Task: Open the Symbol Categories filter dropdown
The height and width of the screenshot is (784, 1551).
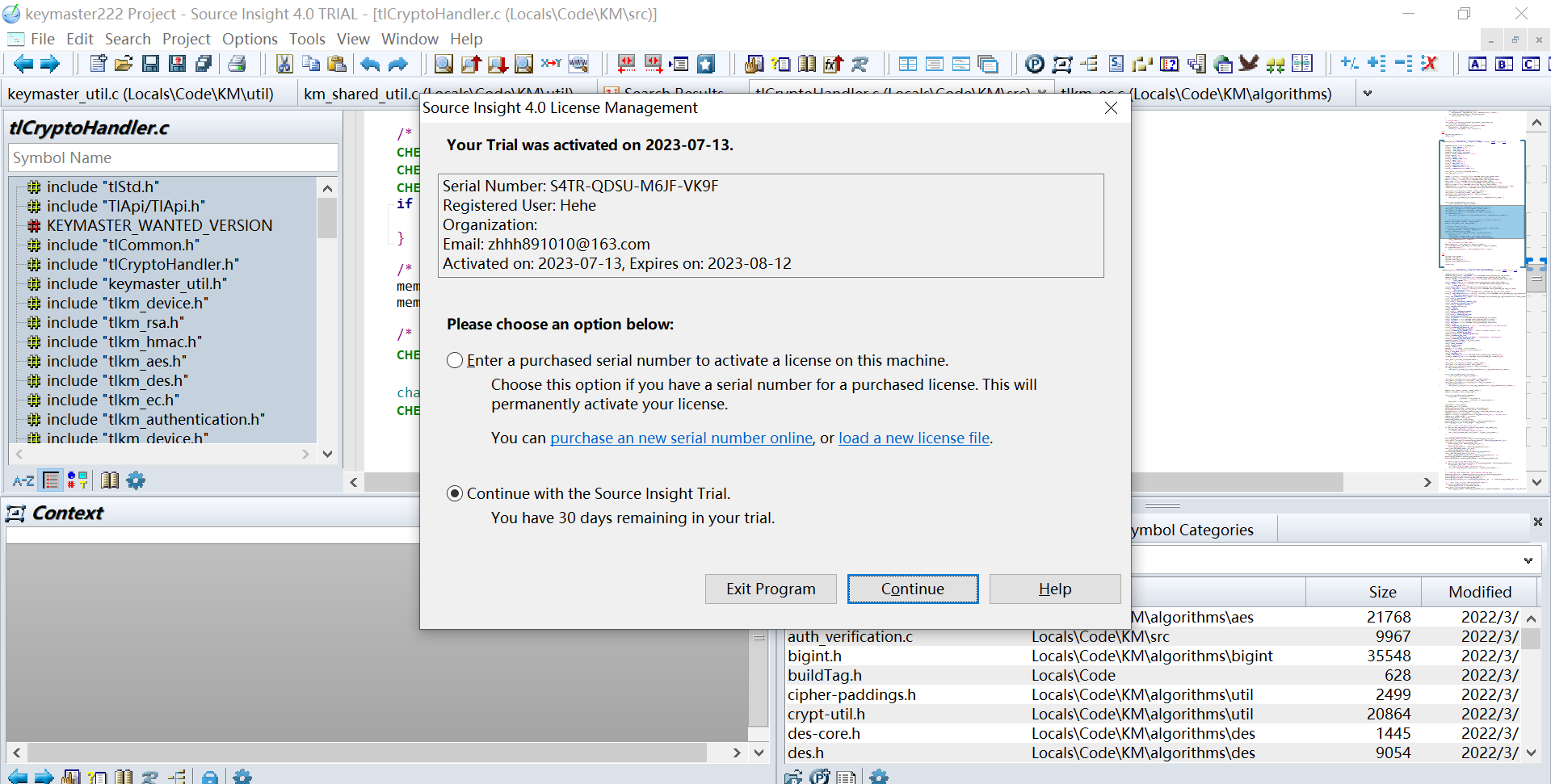Action: [1528, 560]
